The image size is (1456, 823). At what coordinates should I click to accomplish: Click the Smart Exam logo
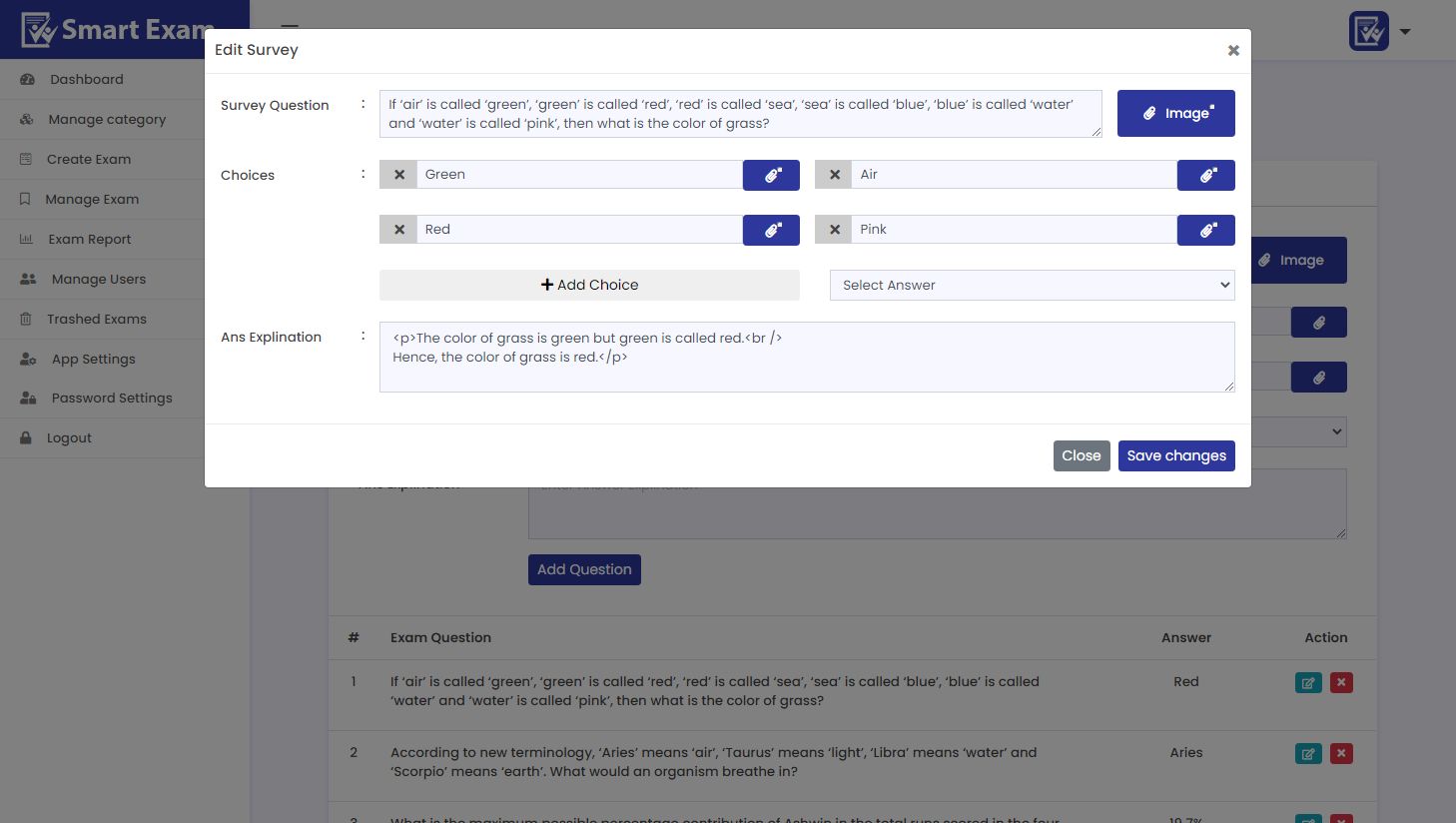(x=118, y=30)
